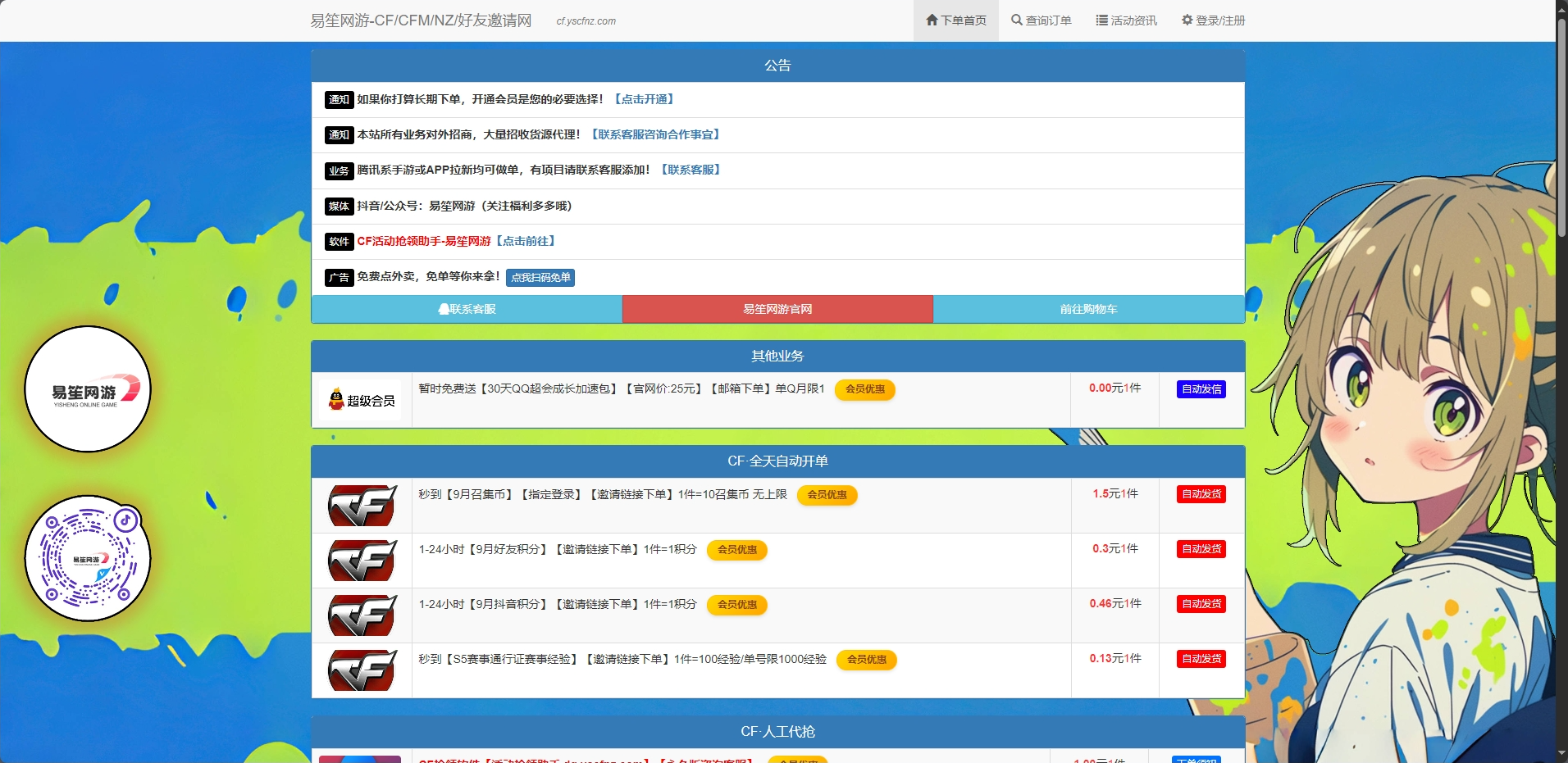Click the blue 联系客服 button
The image size is (1568, 763).
click(x=467, y=309)
